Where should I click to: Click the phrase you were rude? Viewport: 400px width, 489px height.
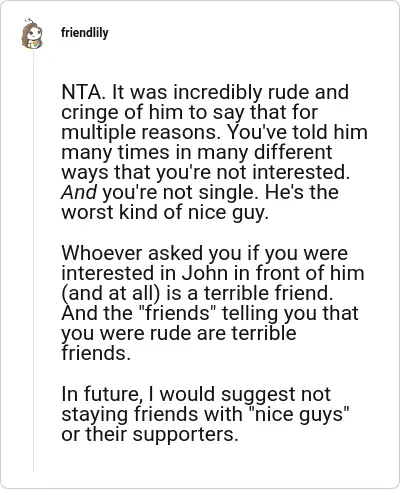[x=127, y=333]
